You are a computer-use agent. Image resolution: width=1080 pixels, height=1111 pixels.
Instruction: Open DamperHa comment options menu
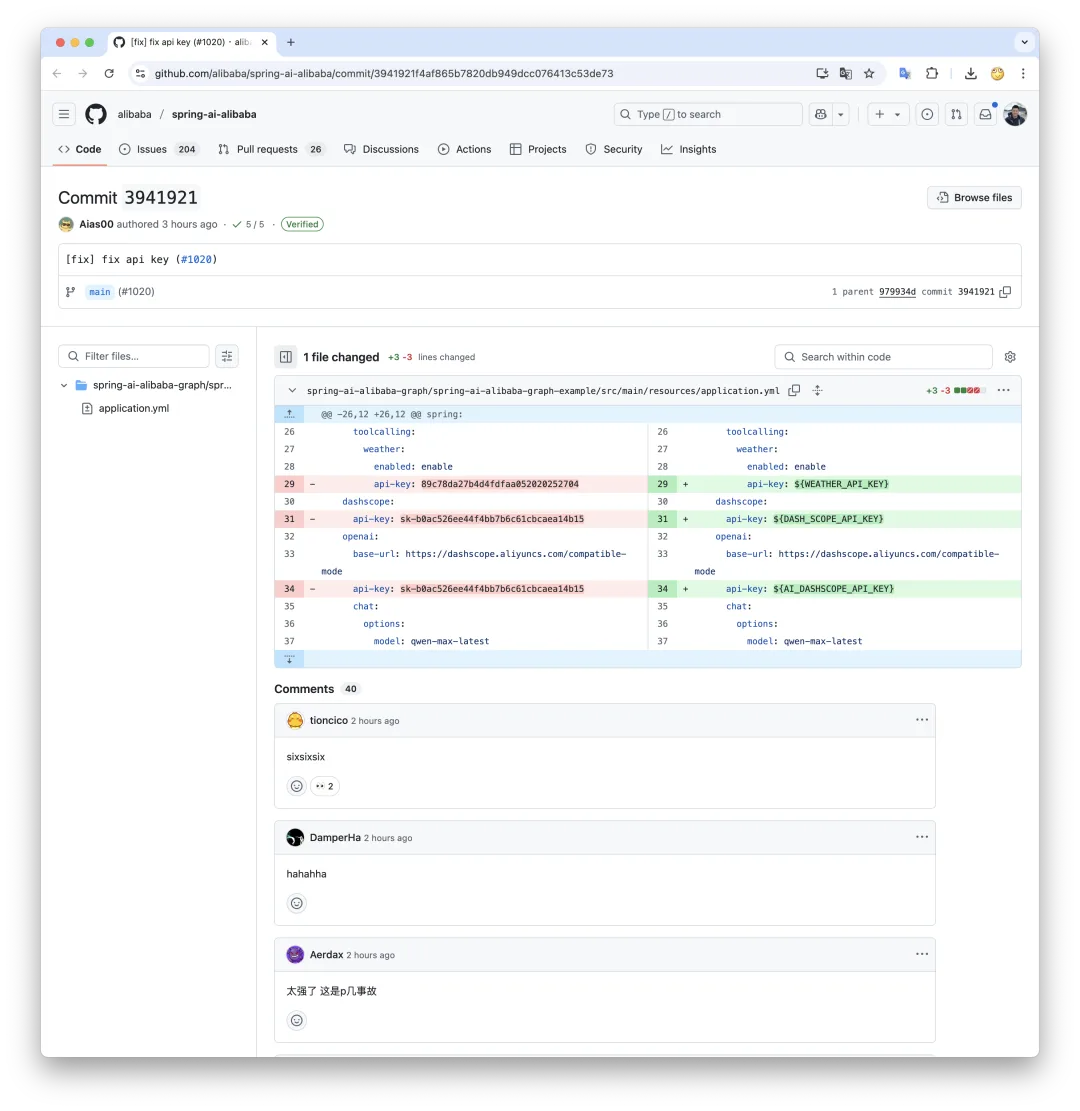(921, 837)
